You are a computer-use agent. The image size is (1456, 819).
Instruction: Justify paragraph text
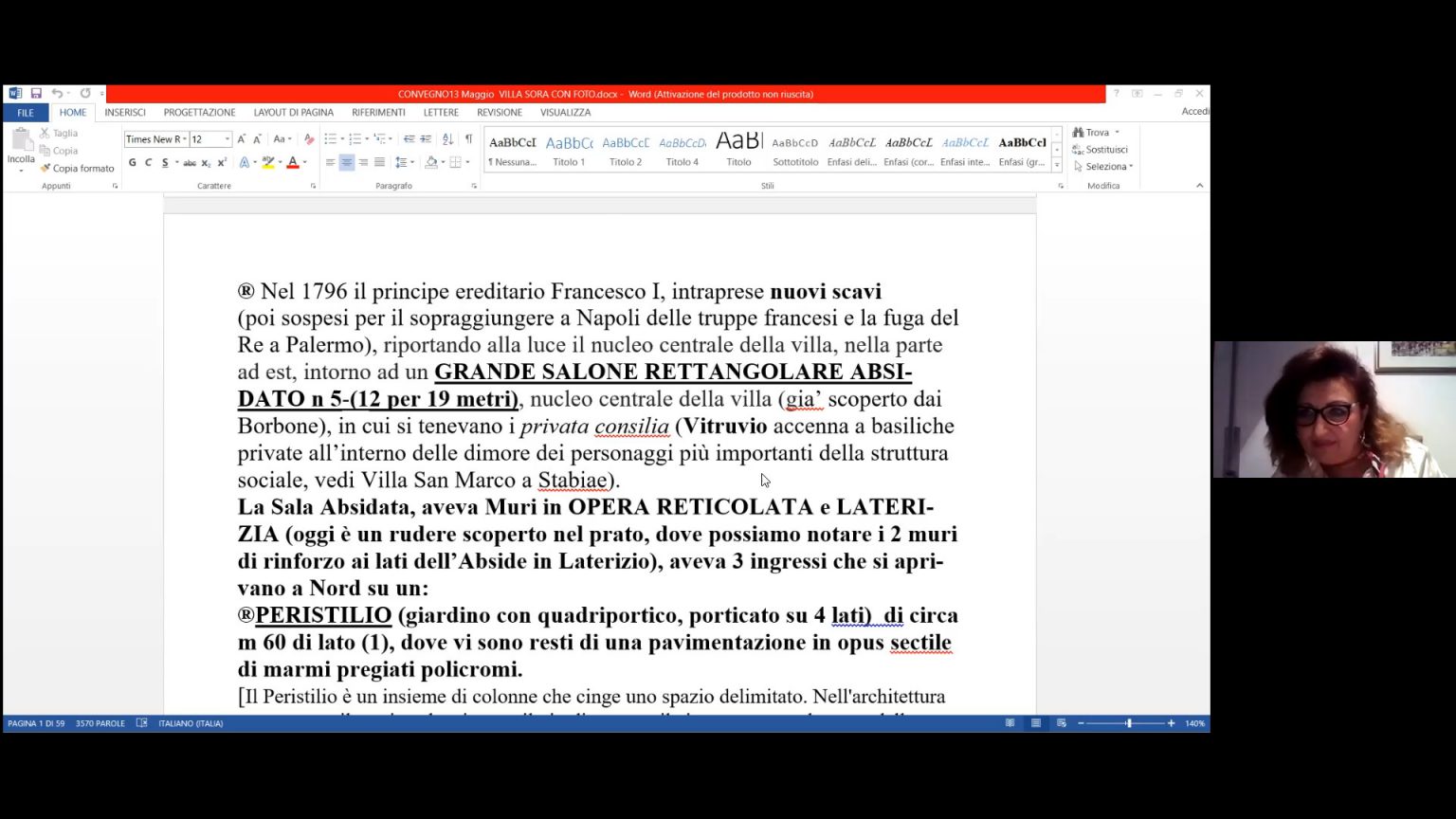[379, 163]
